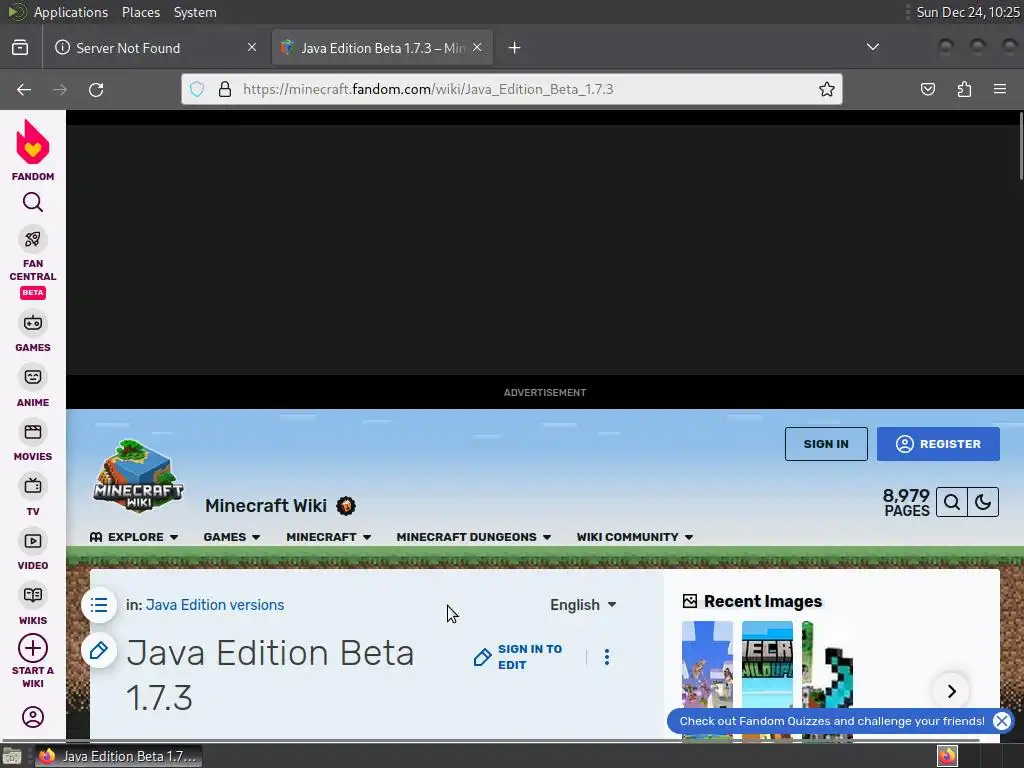Image resolution: width=1024 pixels, height=768 pixels.
Task: Expand the Minecraft dropdown menu
Action: (328, 537)
